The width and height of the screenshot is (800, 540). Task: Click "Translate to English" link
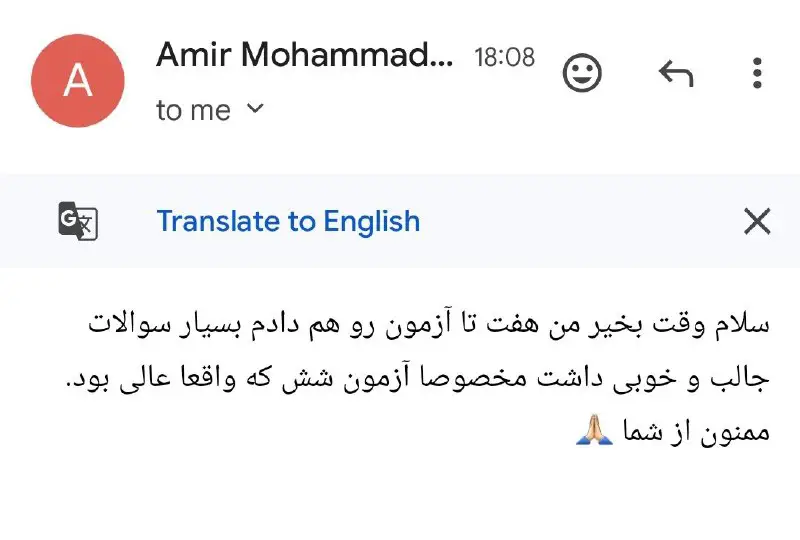[288, 221]
